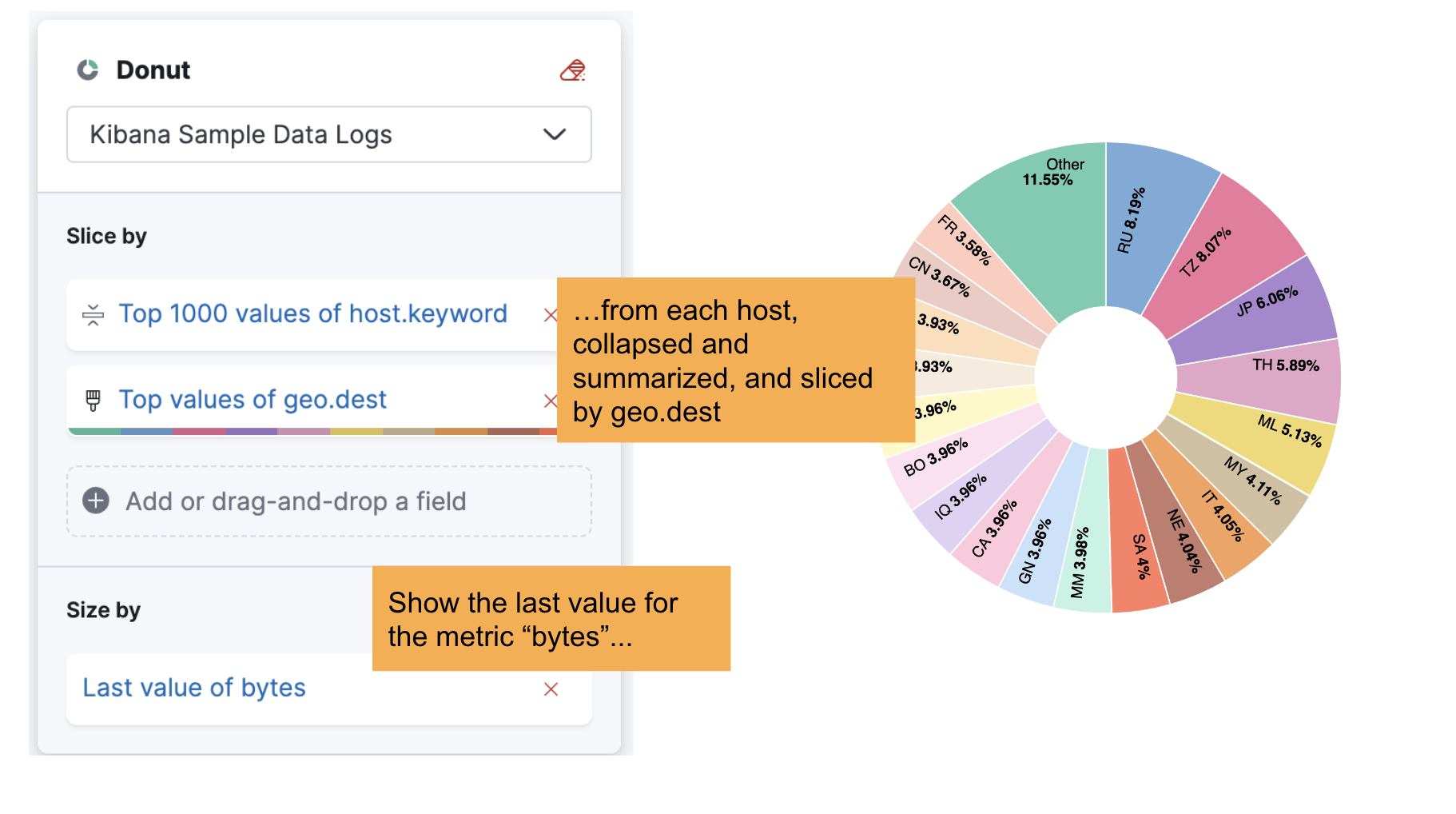
Task: Click Add or drag-and-drop a field
Action: (296, 501)
